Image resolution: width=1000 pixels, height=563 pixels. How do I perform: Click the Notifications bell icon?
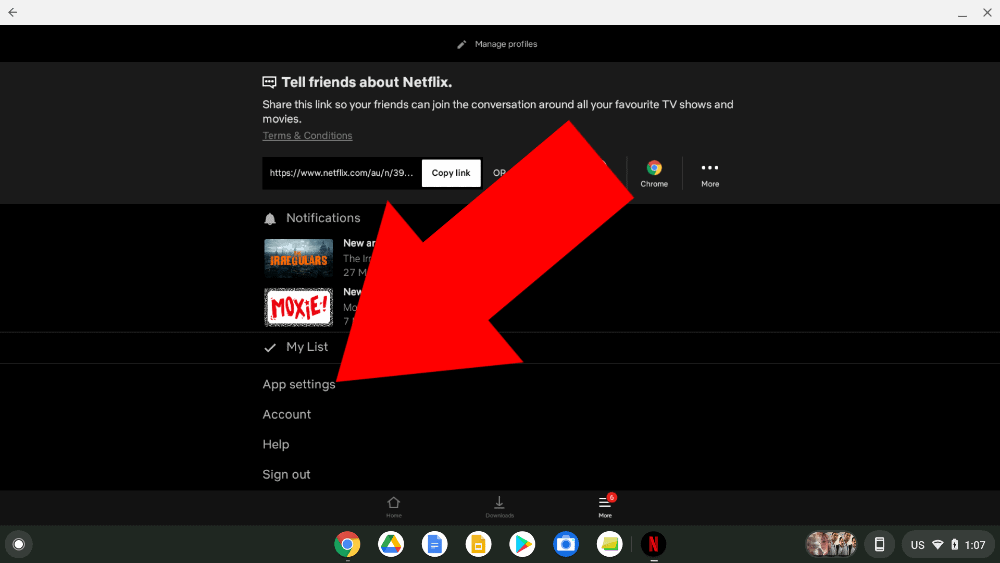click(270, 219)
